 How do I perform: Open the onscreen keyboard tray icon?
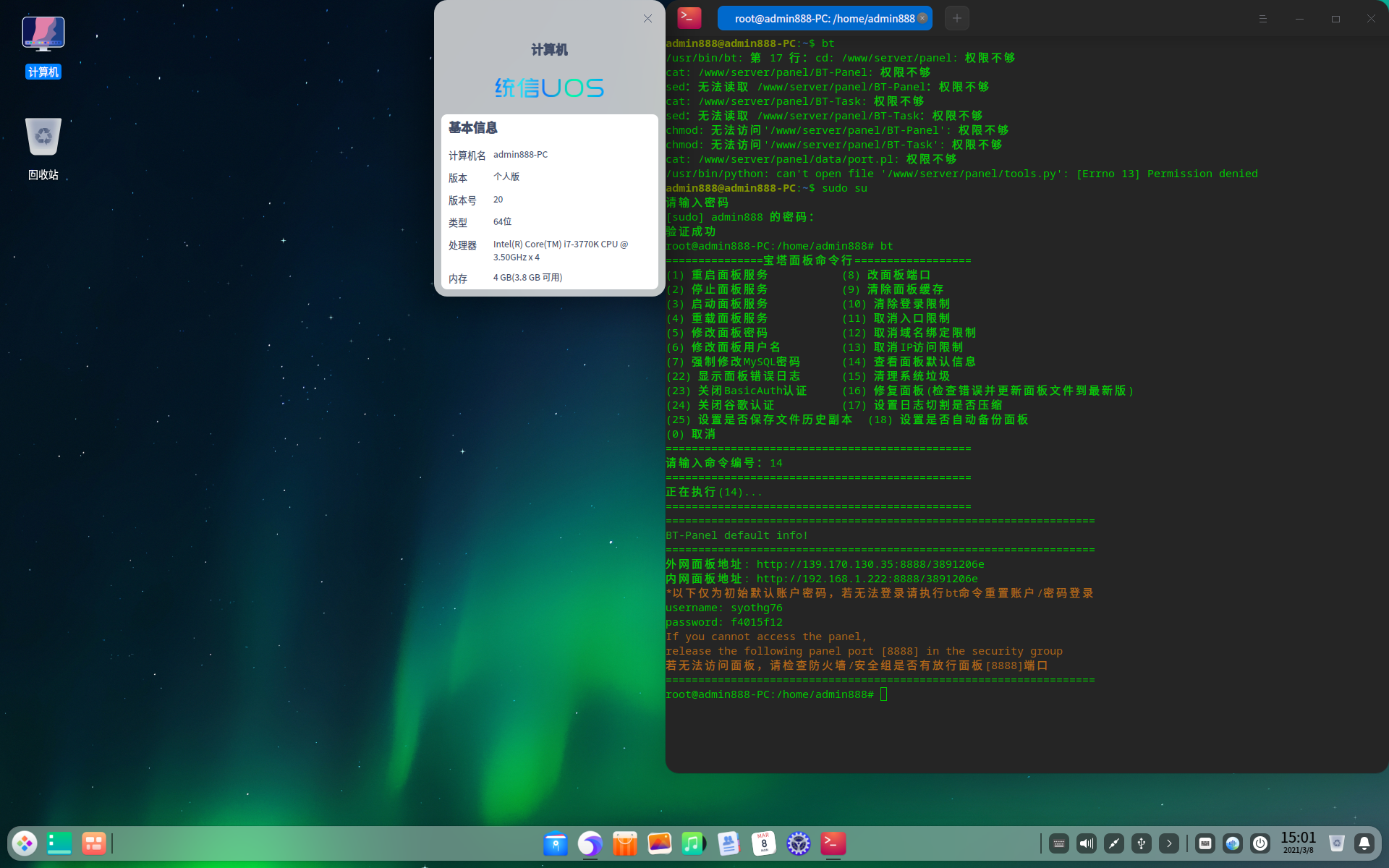(1059, 843)
